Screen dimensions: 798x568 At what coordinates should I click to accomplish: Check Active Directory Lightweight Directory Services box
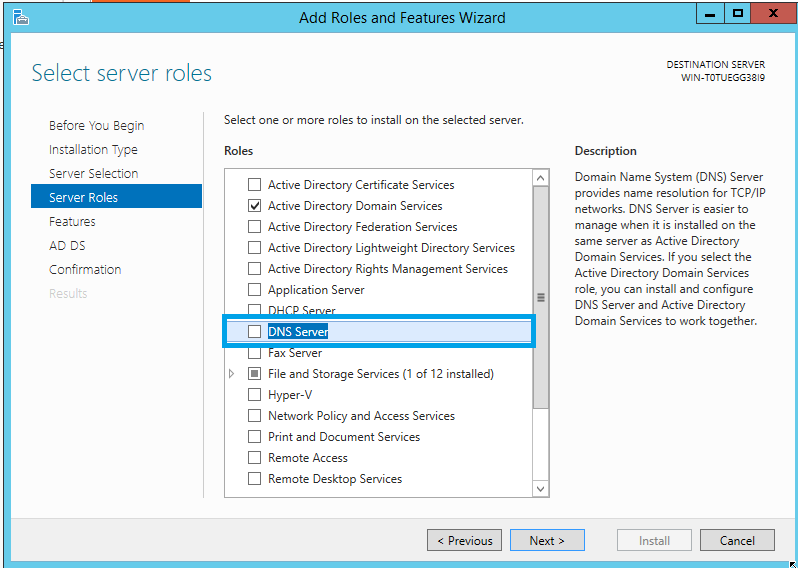[254, 247]
